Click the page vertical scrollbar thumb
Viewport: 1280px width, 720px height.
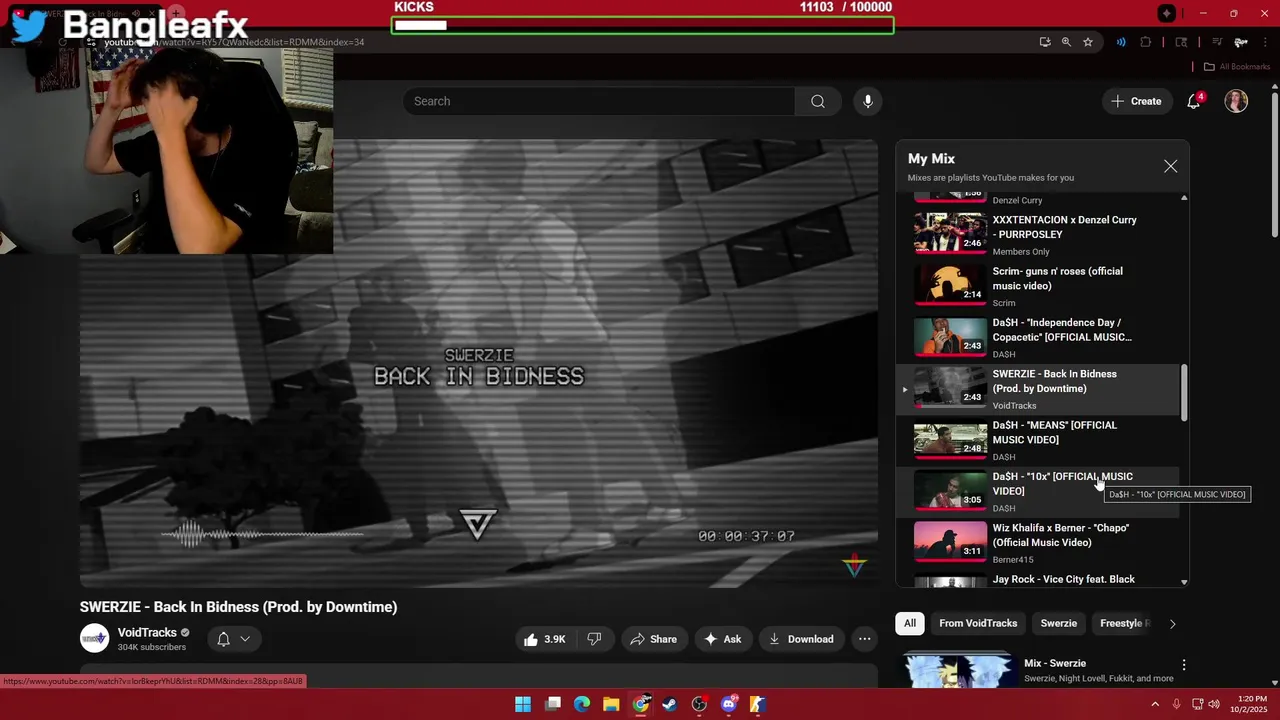click(1274, 165)
